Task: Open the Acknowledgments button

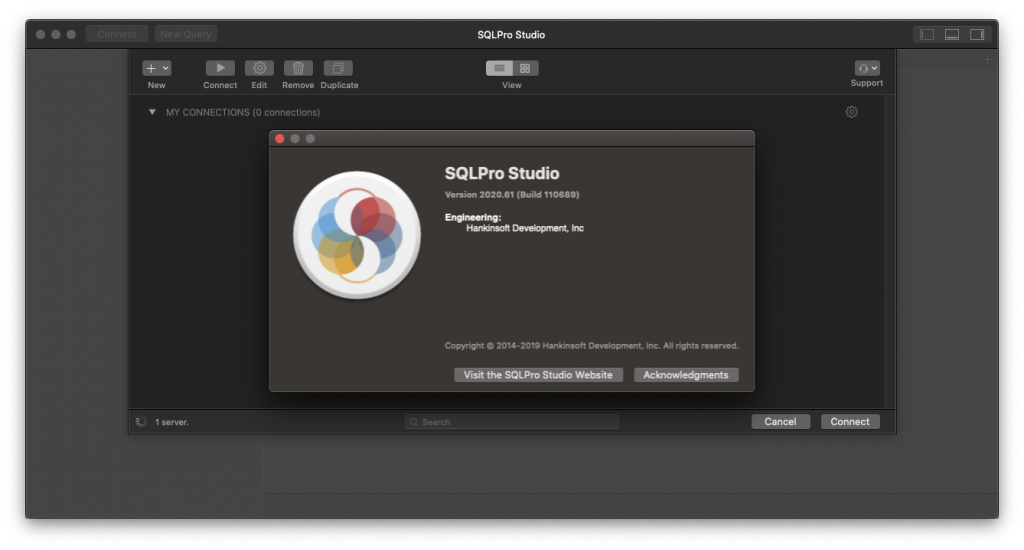Action: click(x=686, y=375)
